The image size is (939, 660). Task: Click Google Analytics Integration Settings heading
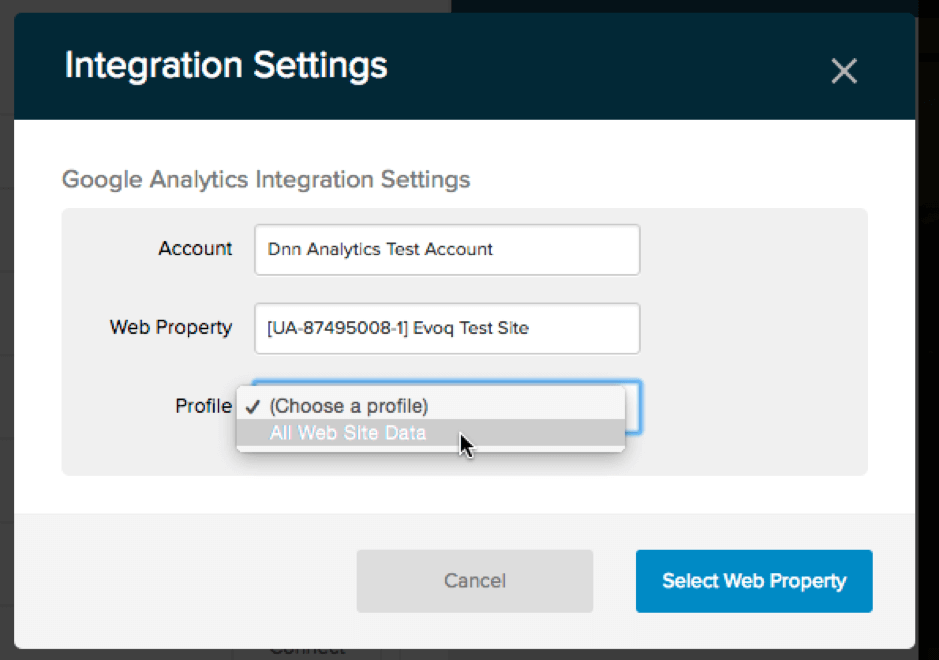[266, 180]
